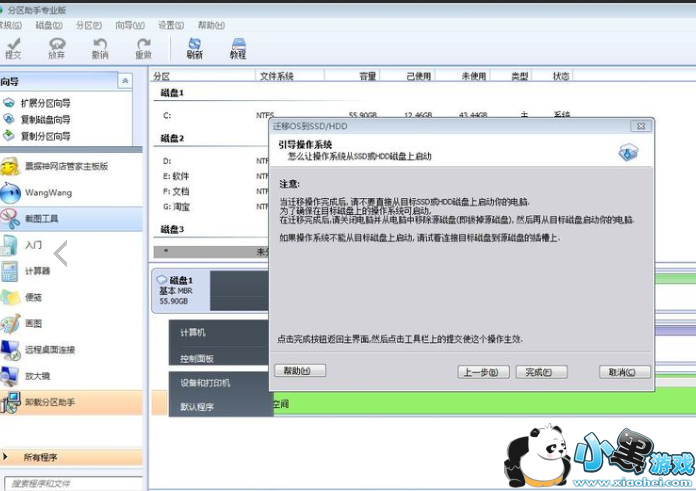Select partition E: 软件 row
Screen dimensions: 696x491
point(211,176)
